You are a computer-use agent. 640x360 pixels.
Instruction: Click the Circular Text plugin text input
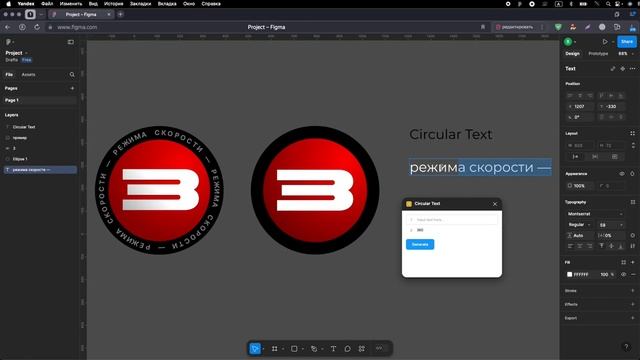pyautogui.click(x=452, y=220)
